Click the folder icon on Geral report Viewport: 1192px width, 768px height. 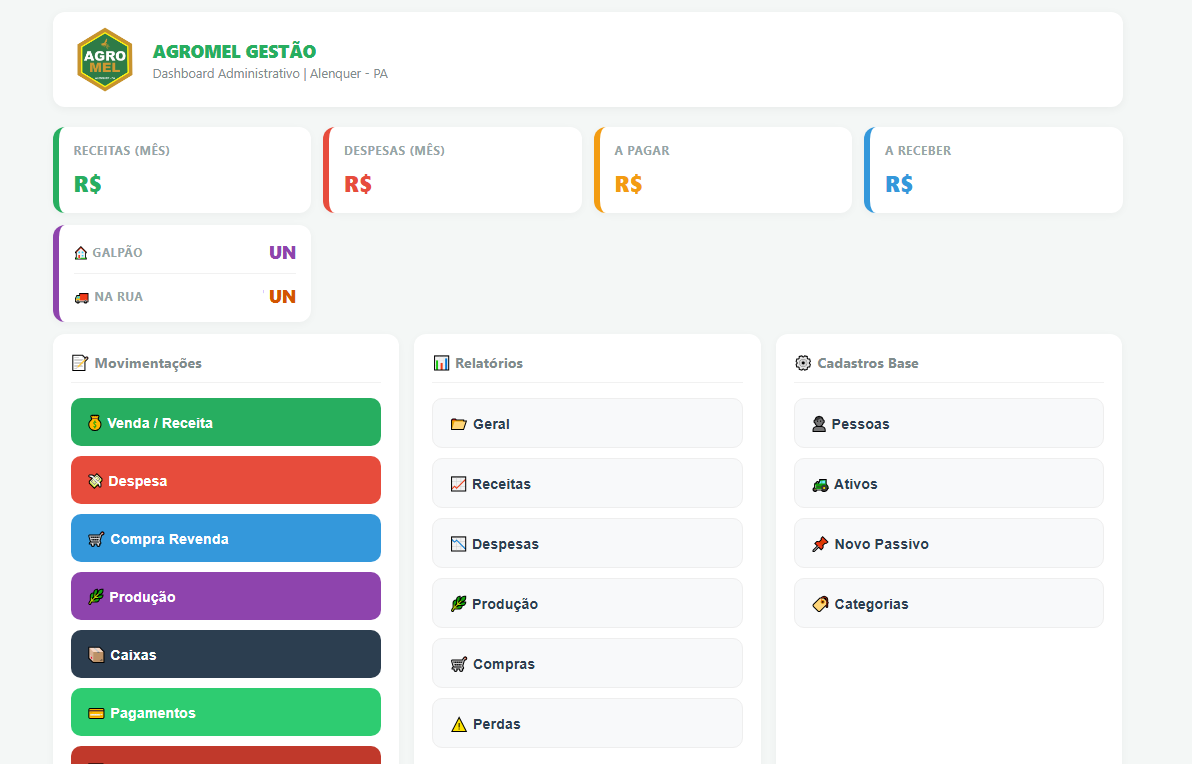click(x=459, y=424)
